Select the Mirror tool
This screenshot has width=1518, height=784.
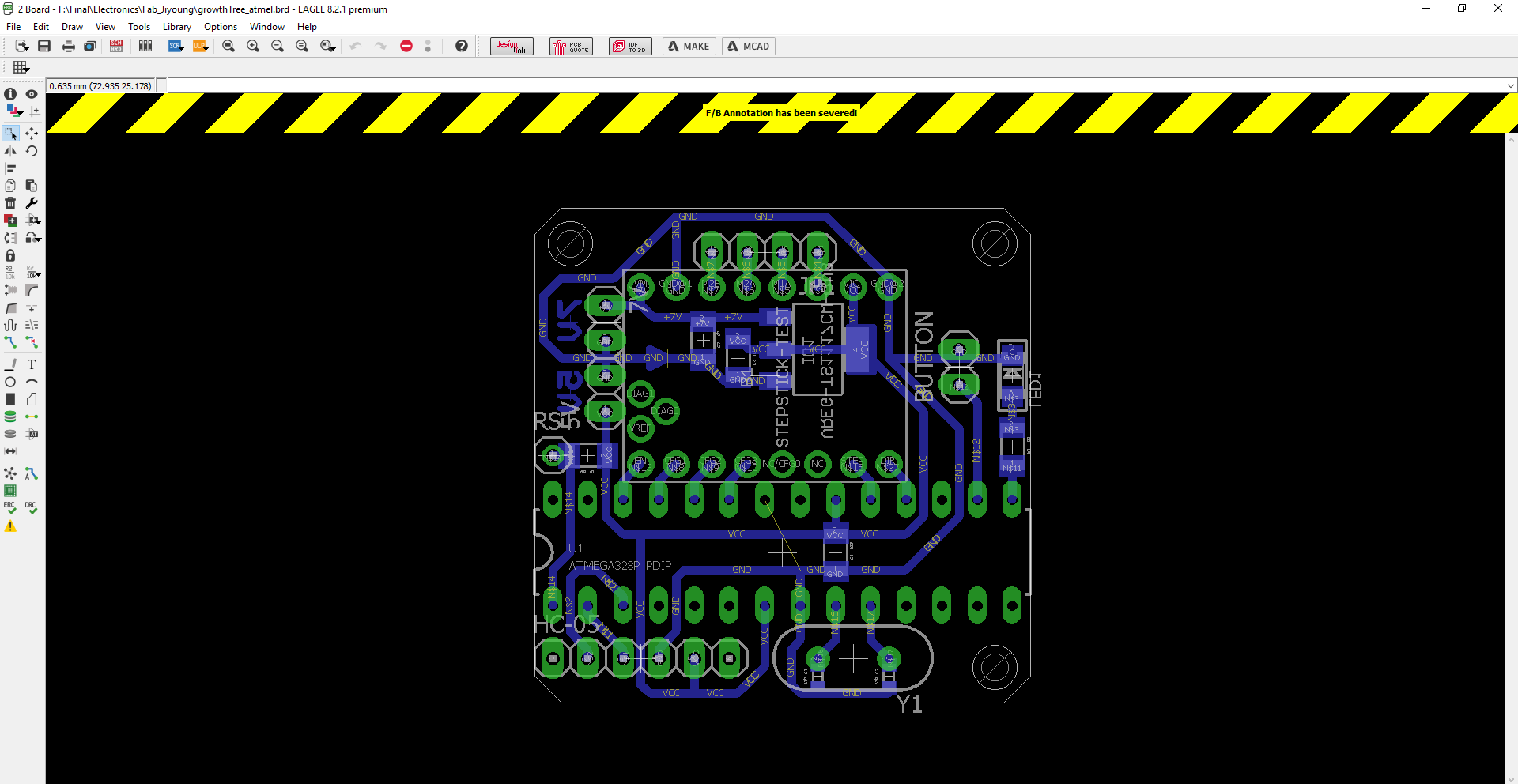(10, 151)
